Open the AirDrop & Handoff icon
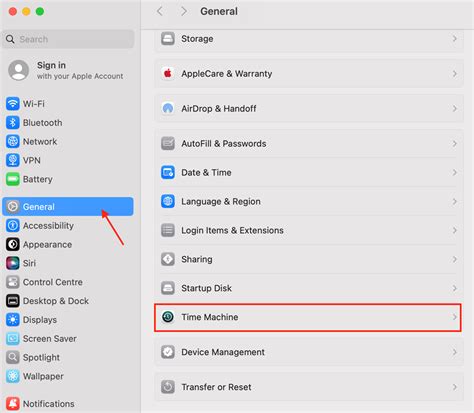The height and width of the screenshot is (413, 474). tap(168, 108)
